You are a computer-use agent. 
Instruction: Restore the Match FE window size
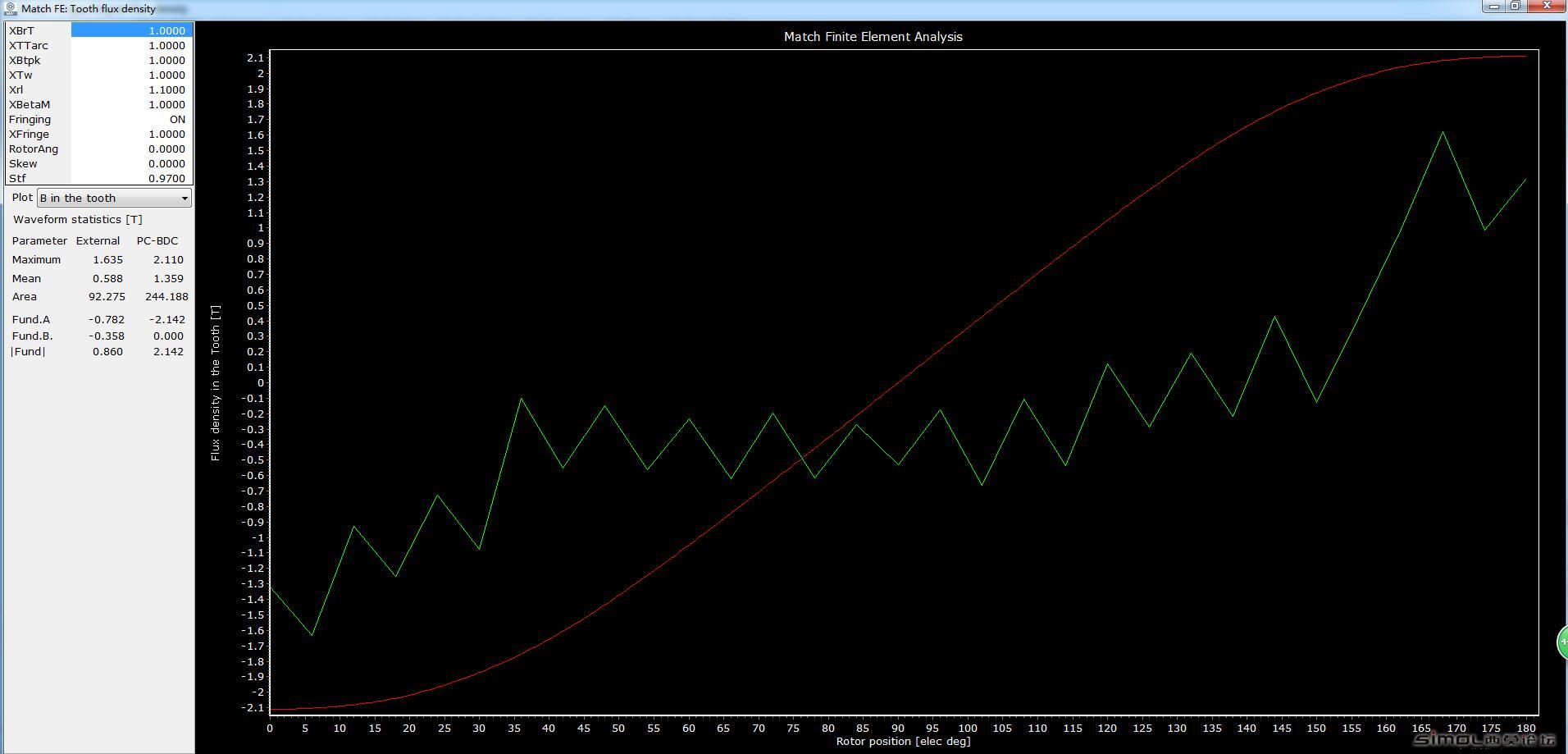tap(1516, 7)
